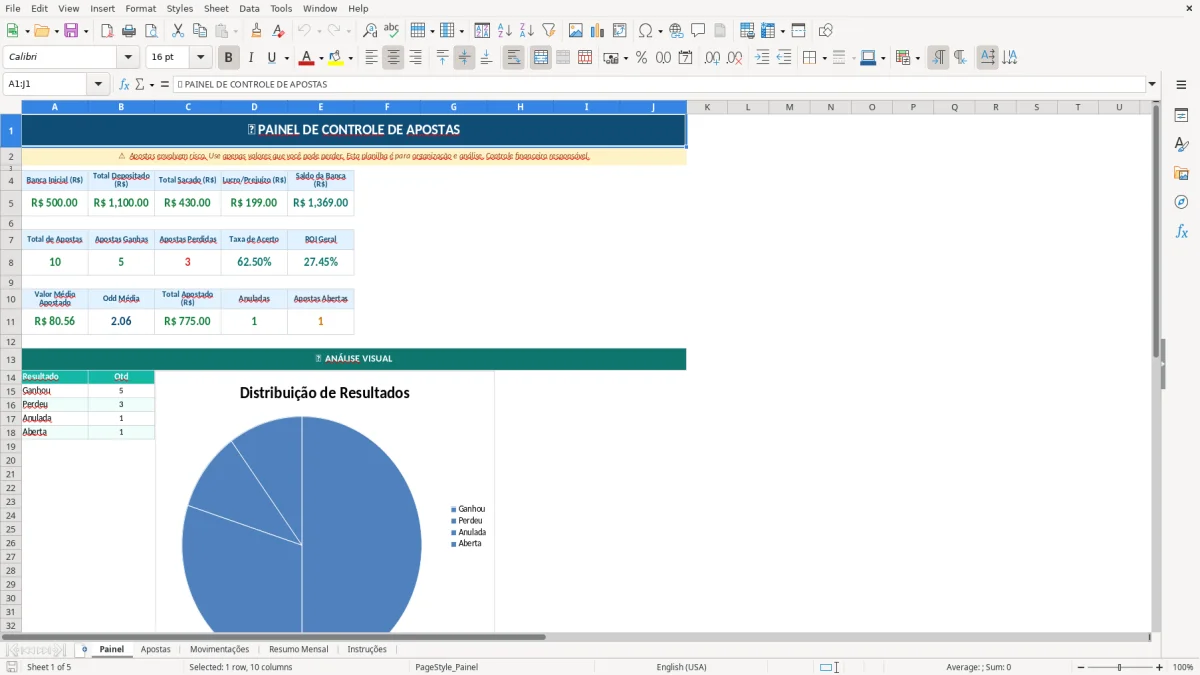This screenshot has height=675, width=1200.
Task: Click Define Print Area icon
Action: [x=747, y=31]
